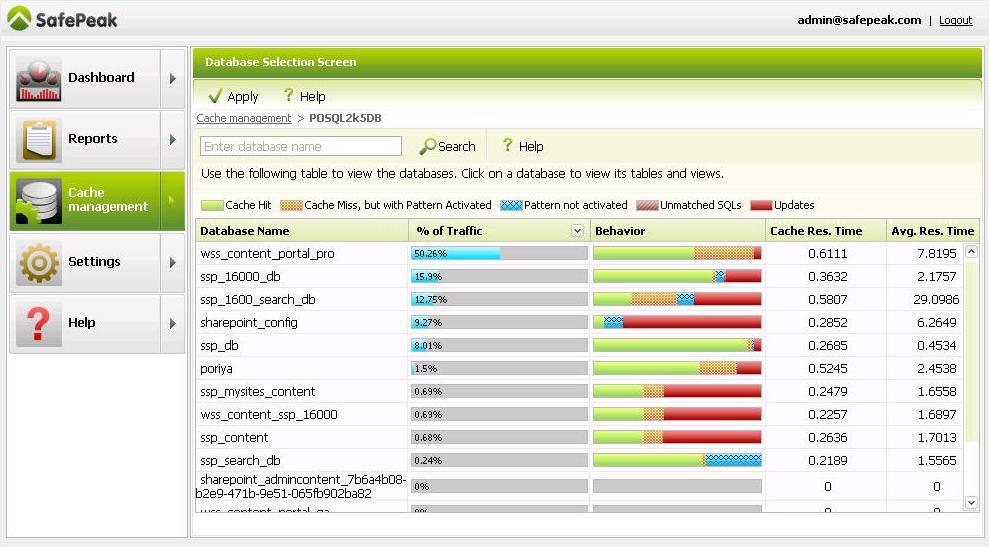Click the 0.2189 cache response value
This screenshot has height=547, width=989.
click(x=828, y=461)
